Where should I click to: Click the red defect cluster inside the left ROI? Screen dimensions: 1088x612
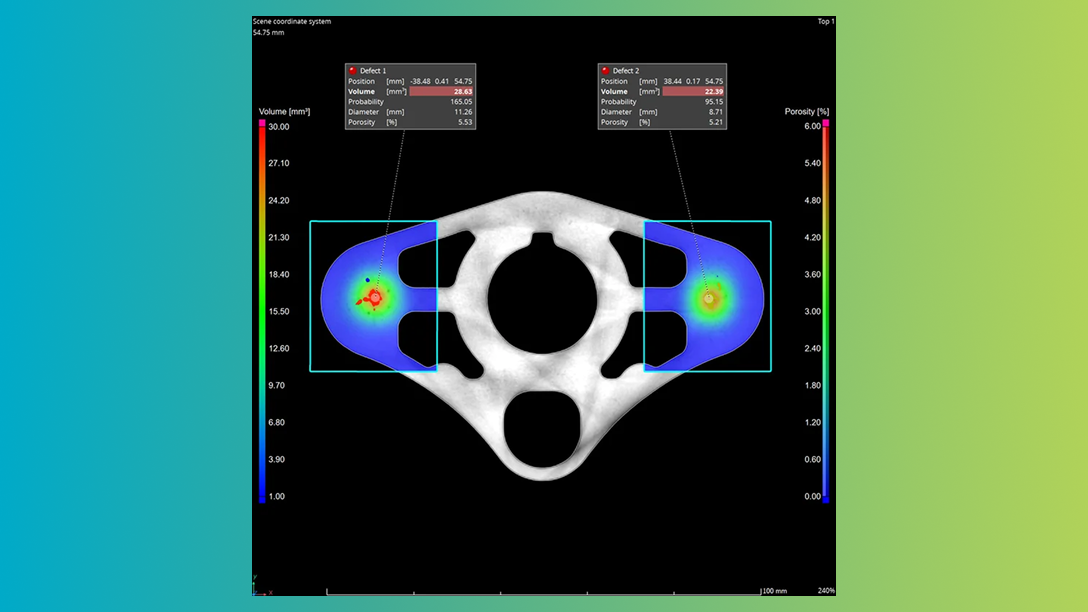[373, 297]
